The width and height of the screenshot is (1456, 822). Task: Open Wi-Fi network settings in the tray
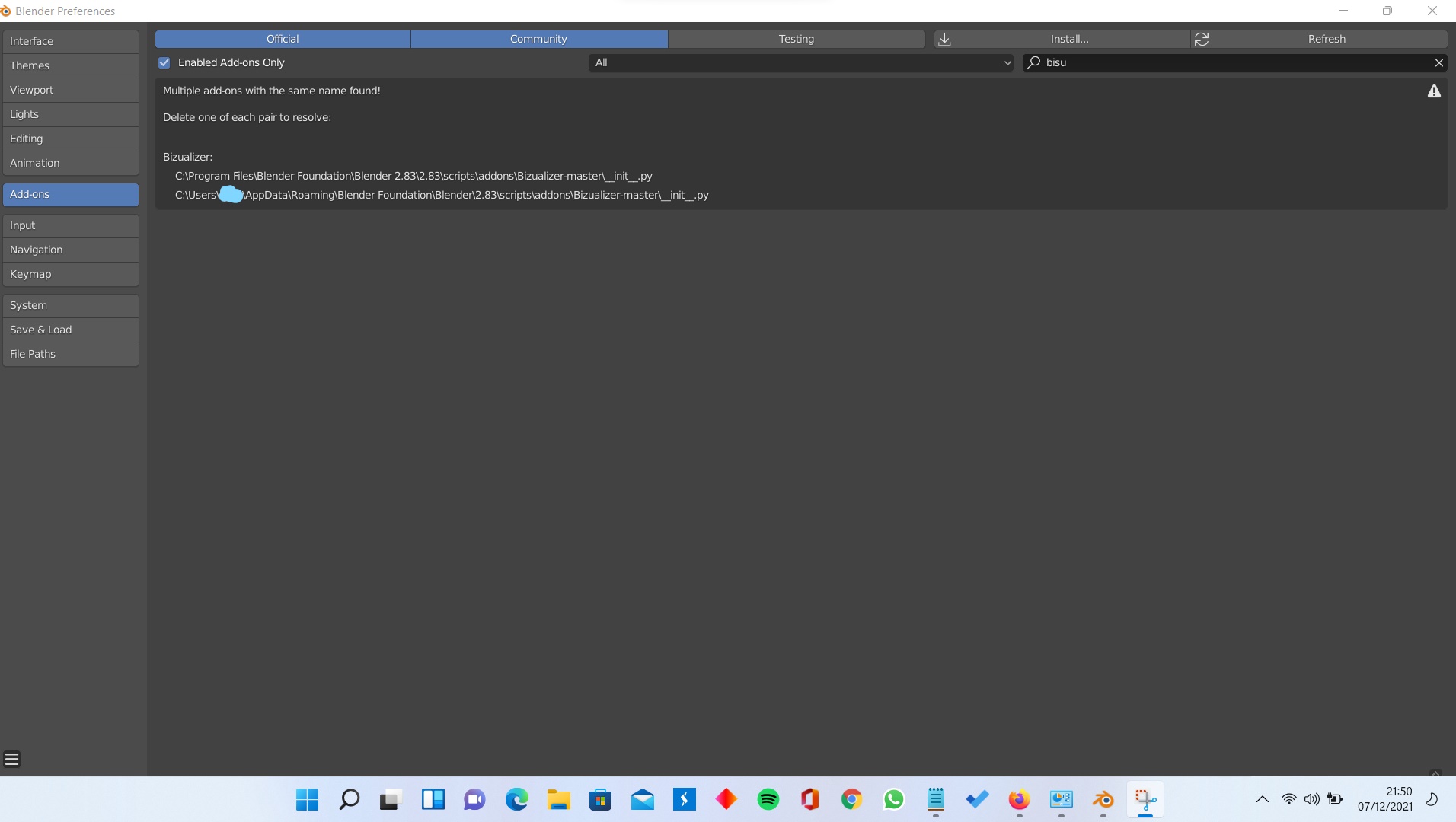(x=1288, y=799)
